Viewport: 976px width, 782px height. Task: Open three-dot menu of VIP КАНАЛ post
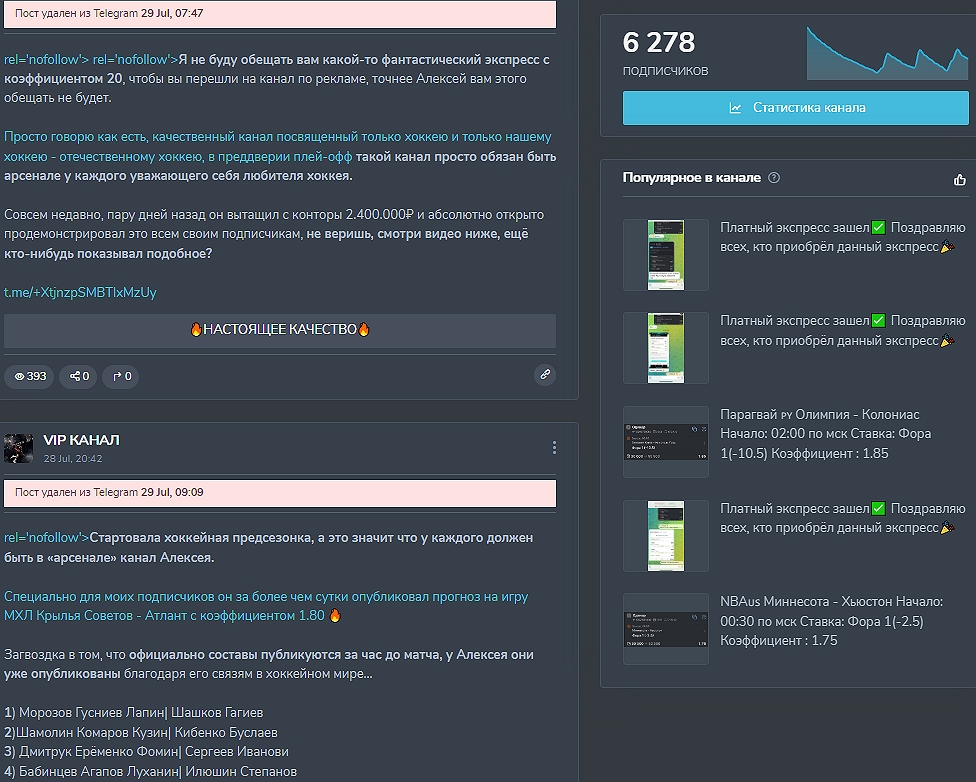(x=555, y=448)
